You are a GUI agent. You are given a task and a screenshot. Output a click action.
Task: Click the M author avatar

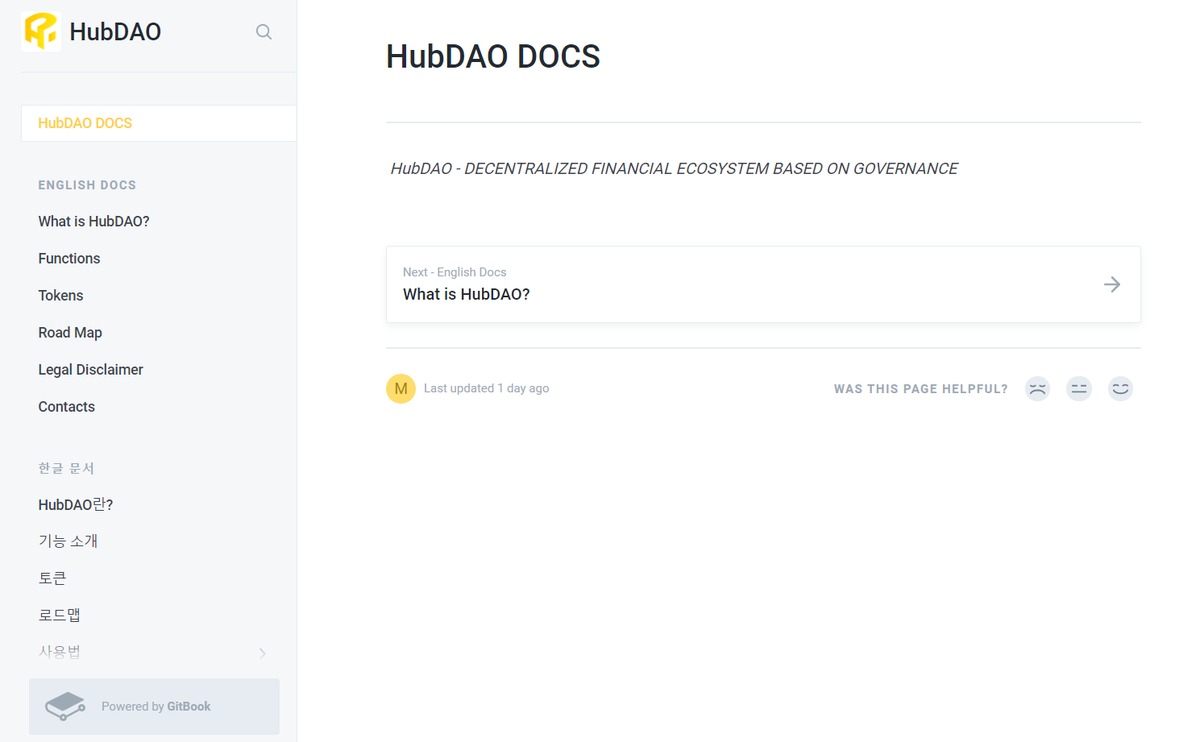pos(401,389)
